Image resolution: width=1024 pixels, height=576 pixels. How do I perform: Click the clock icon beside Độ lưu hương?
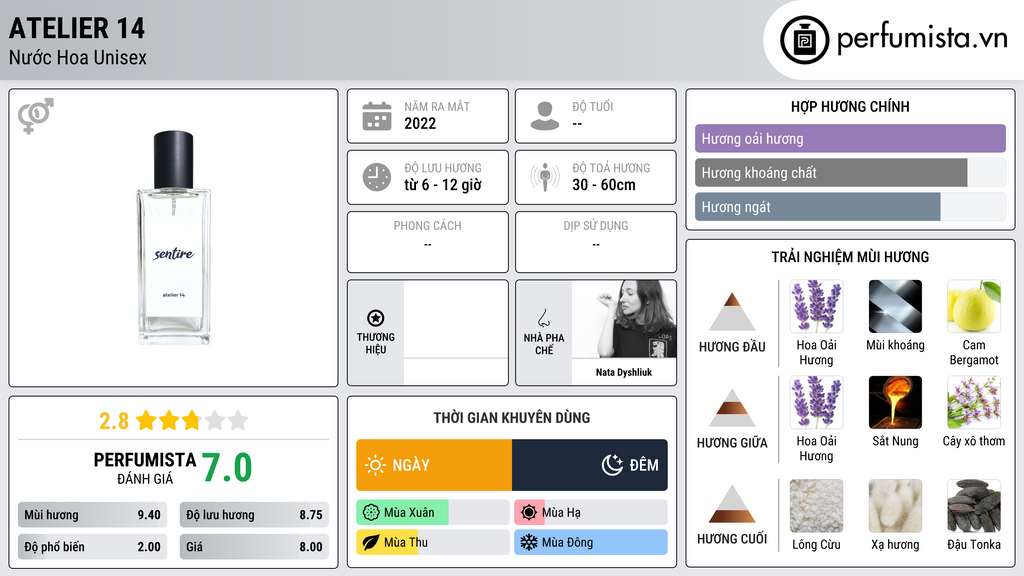(x=377, y=177)
